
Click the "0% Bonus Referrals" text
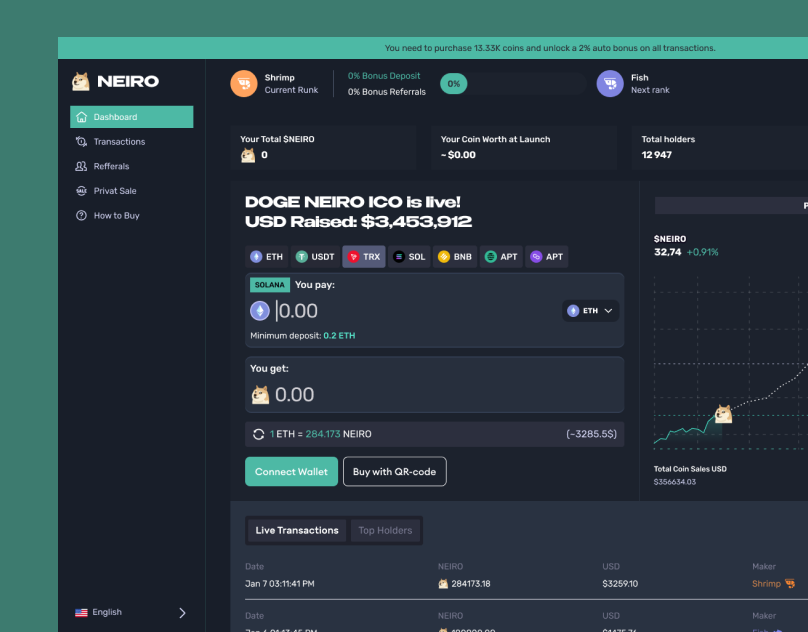coord(386,92)
